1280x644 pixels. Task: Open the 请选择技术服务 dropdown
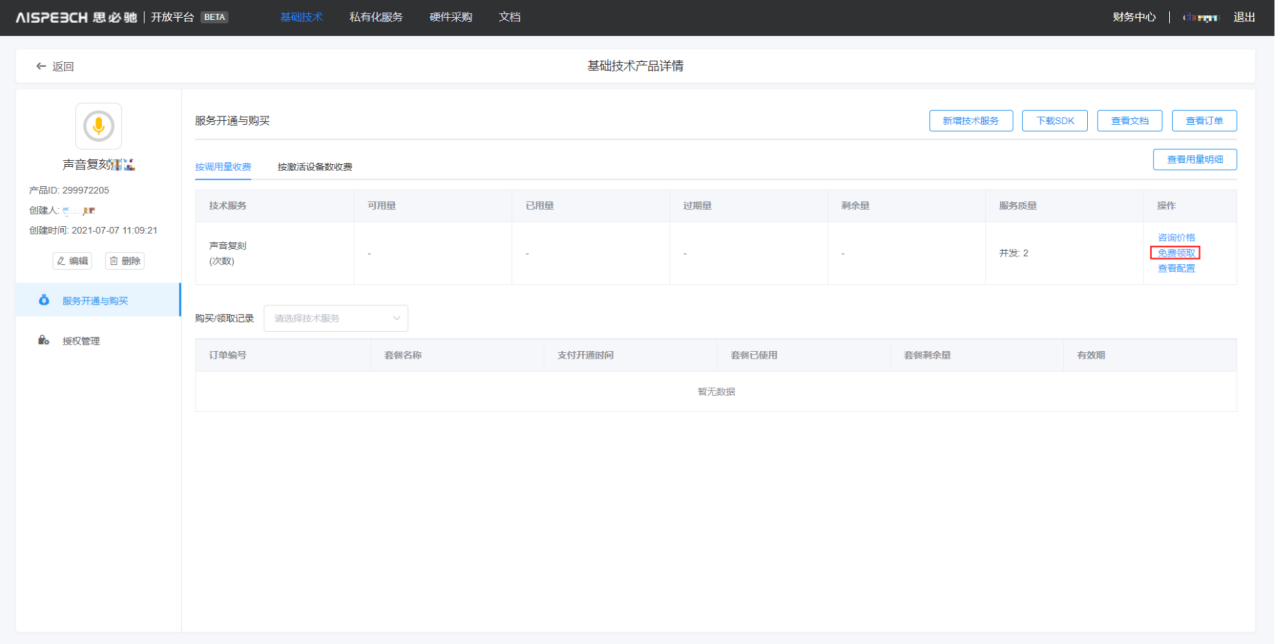coord(335,318)
